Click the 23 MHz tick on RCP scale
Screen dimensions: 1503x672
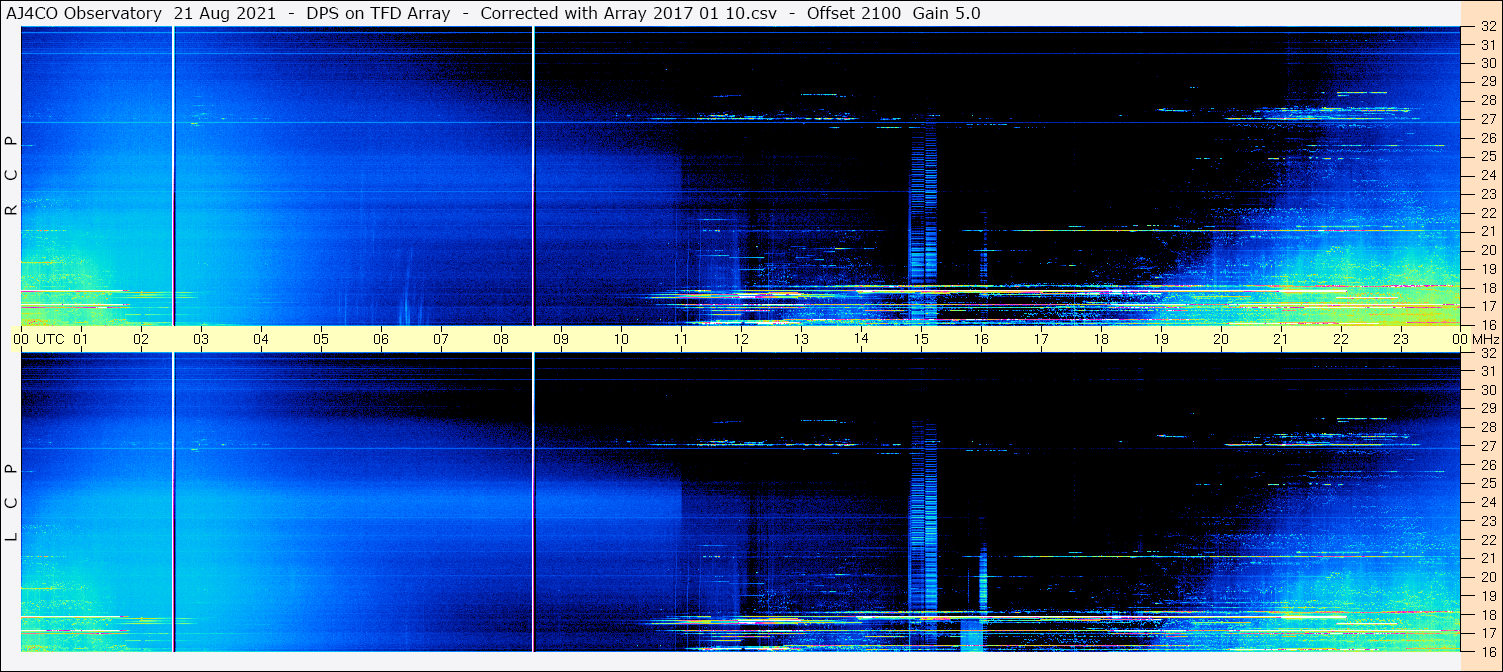(x=1487, y=194)
